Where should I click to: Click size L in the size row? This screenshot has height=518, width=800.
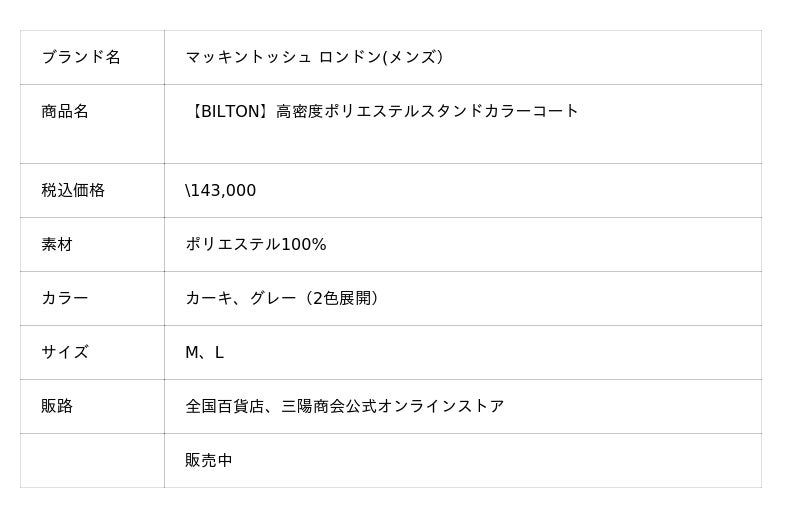click(219, 352)
